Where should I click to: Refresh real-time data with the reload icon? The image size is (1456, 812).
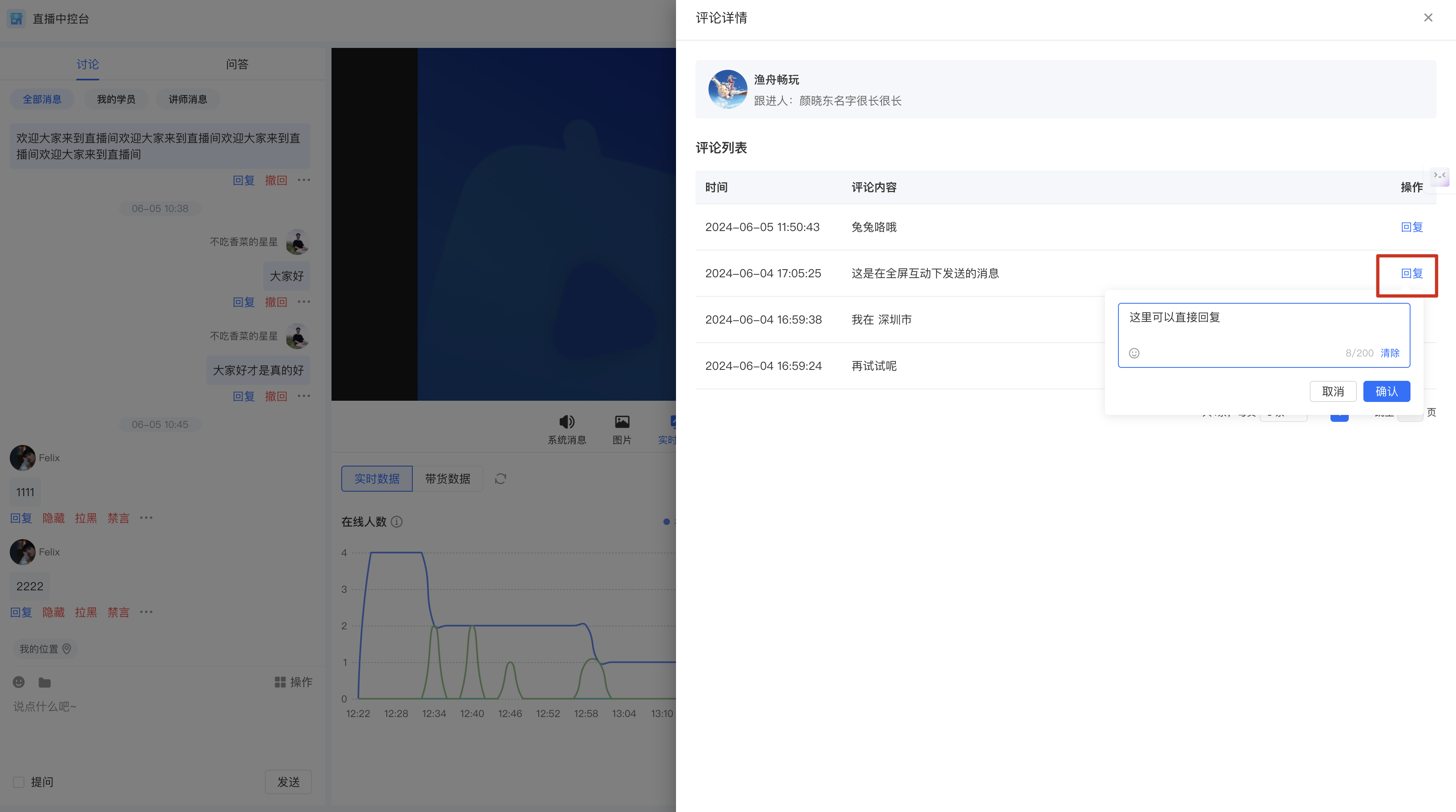(500, 479)
